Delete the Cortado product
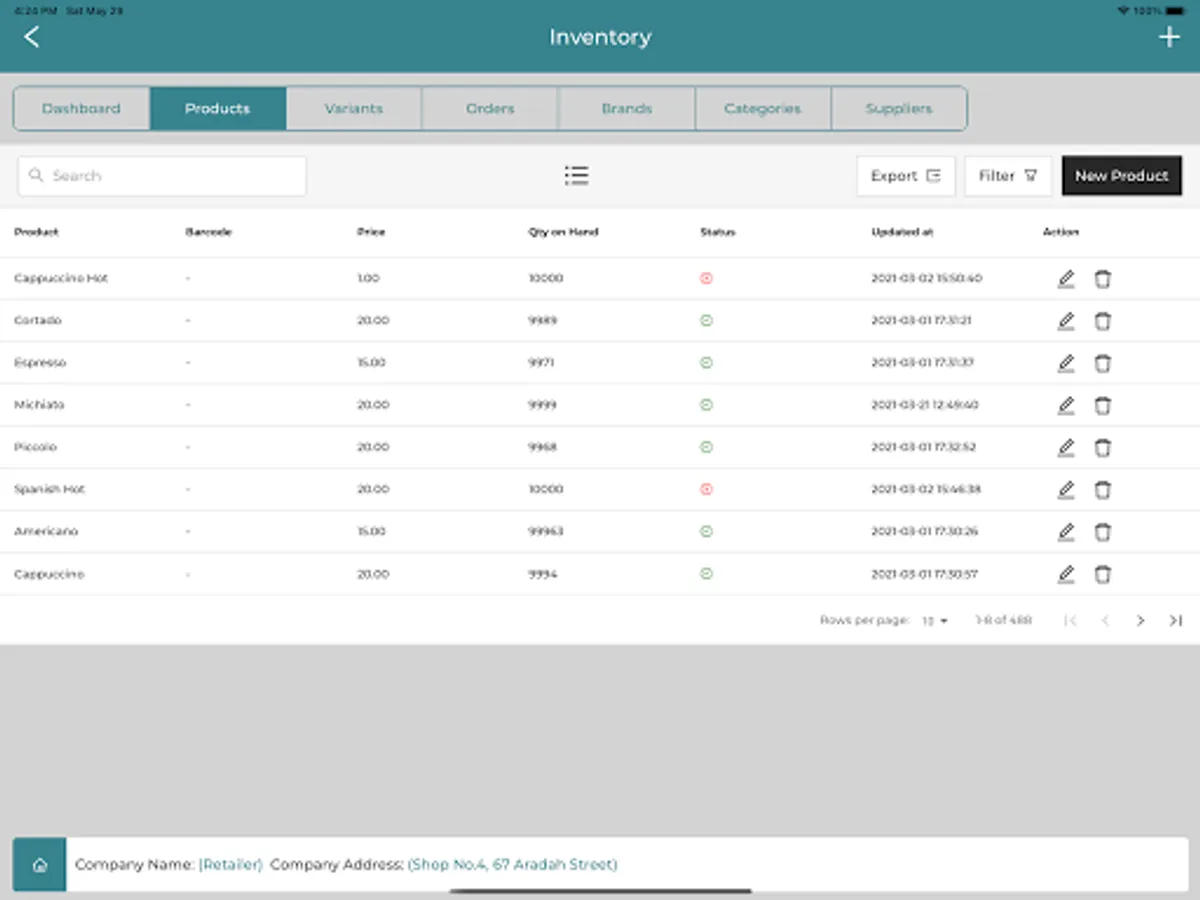Viewport: 1200px width, 900px height. pos(1102,321)
